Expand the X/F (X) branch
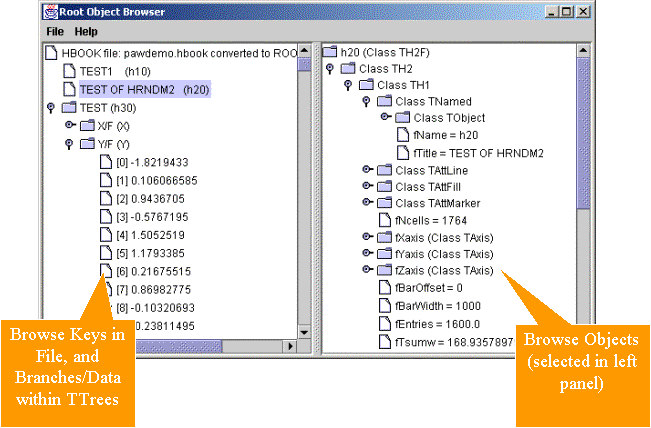651x428 pixels. coord(70,125)
